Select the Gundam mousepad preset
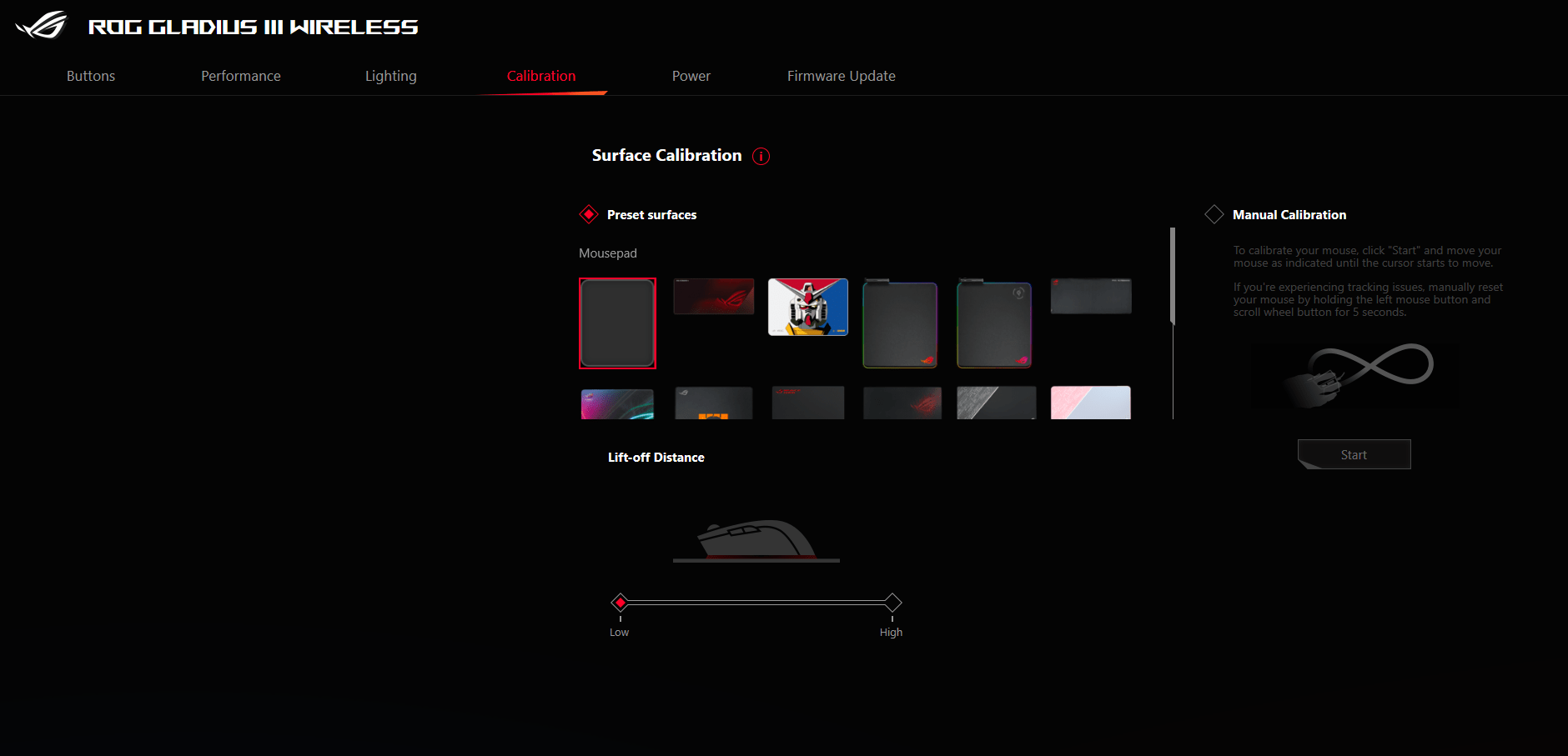The image size is (1568, 756). pos(807,307)
